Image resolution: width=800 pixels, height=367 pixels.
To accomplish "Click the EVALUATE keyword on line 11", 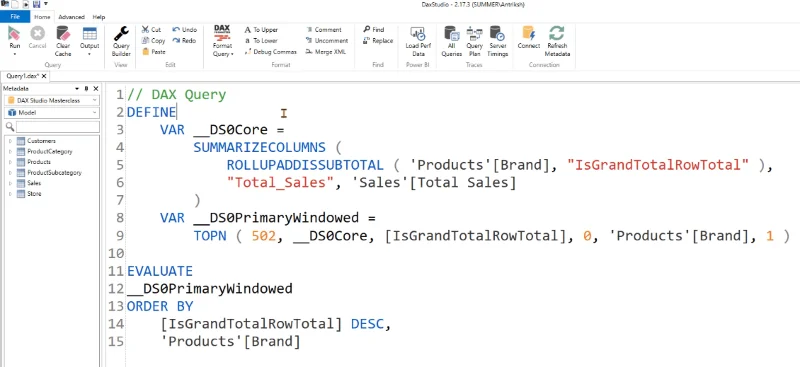I will tap(160, 271).
